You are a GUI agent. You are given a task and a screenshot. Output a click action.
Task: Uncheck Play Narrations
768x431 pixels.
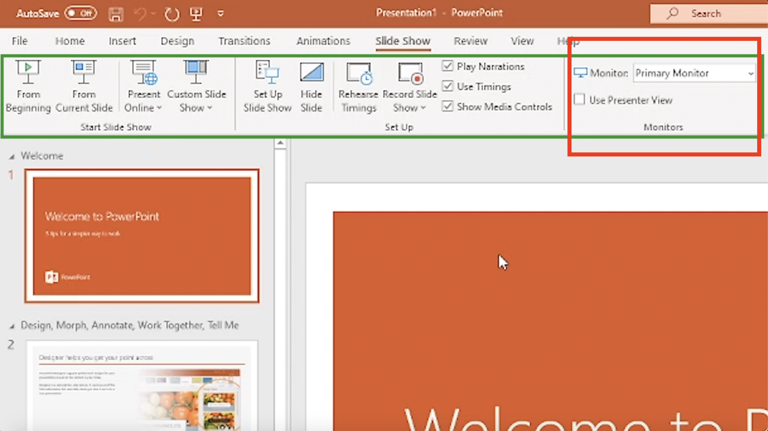click(x=448, y=66)
